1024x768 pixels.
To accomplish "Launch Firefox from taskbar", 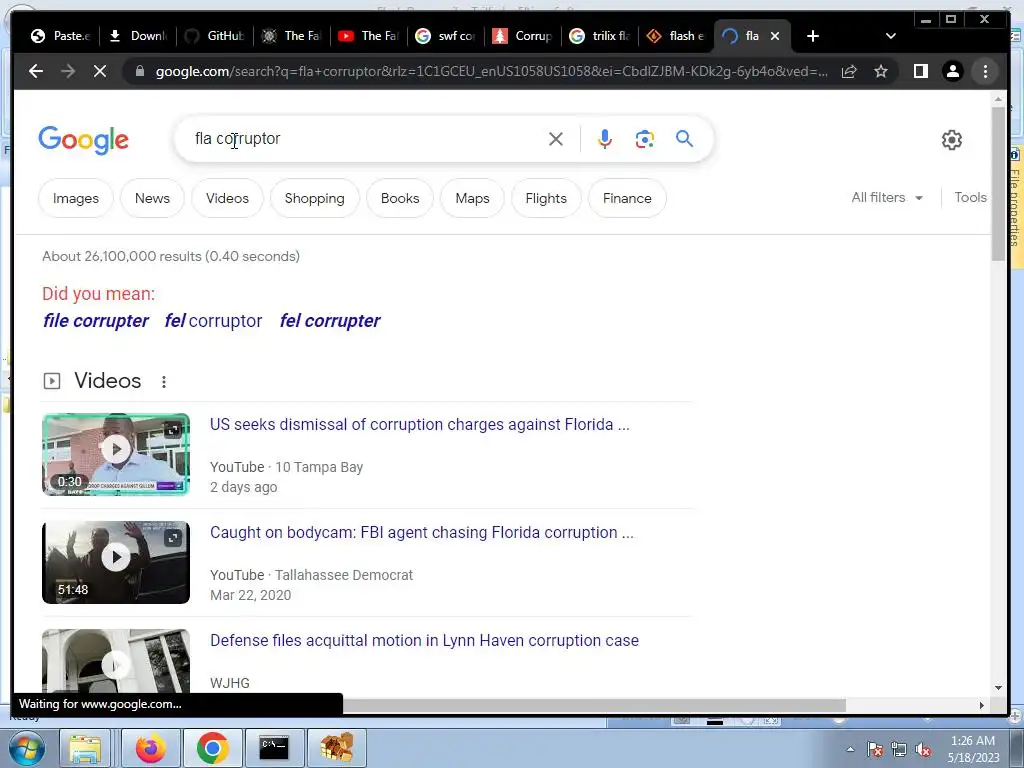I will (151, 748).
